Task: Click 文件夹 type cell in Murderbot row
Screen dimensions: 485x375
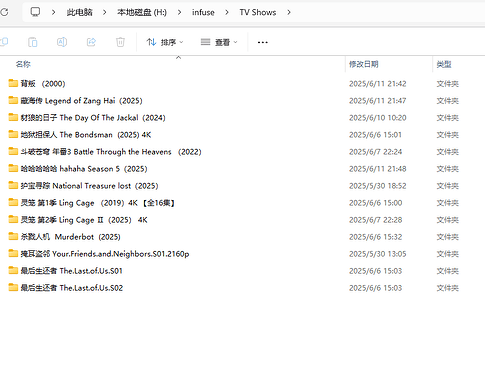Action: (x=448, y=237)
